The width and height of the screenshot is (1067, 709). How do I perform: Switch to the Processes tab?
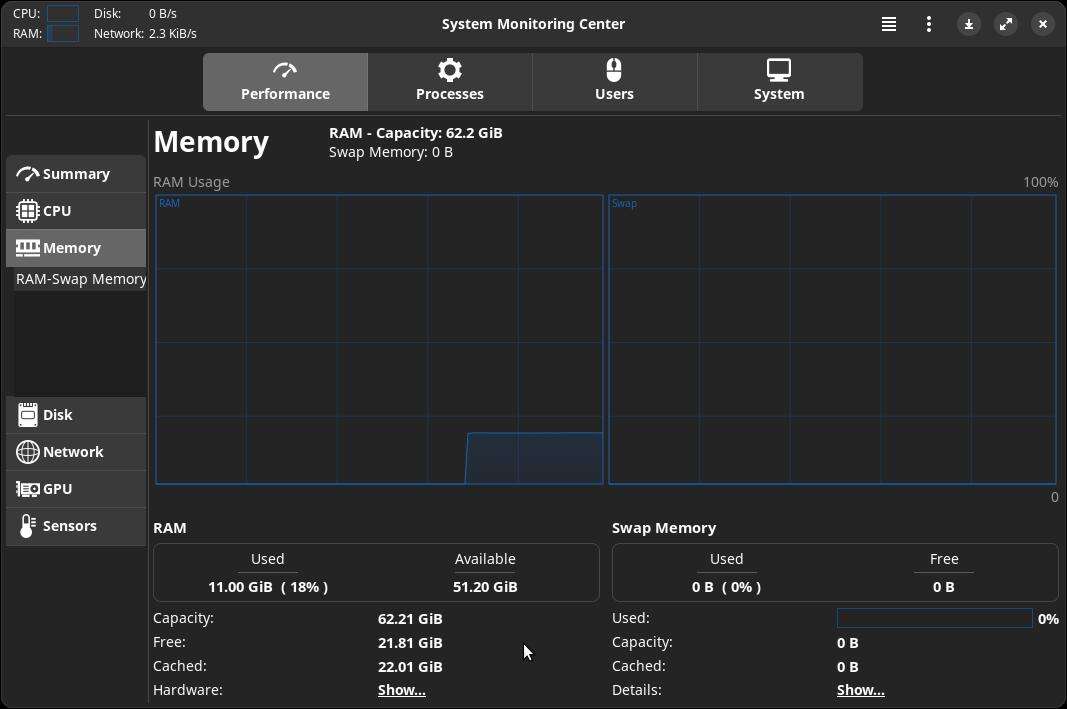(450, 82)
